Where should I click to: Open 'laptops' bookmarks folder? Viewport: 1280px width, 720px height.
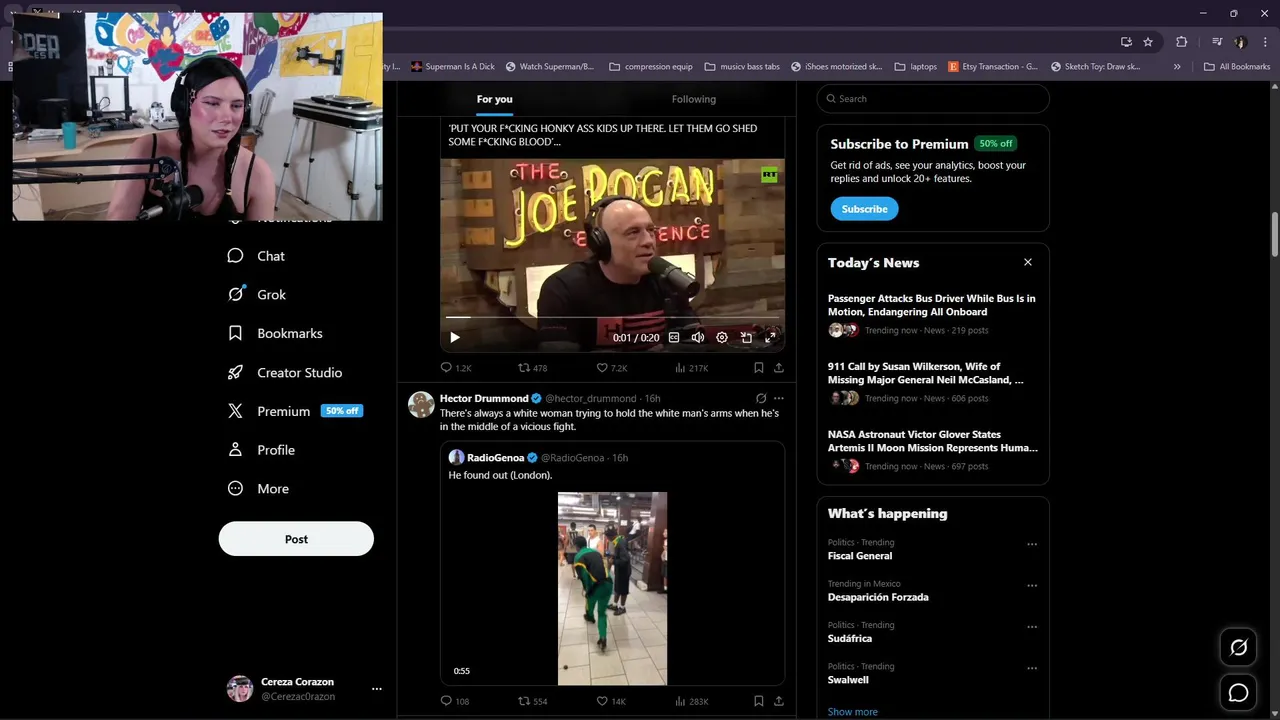click(915, 67)
